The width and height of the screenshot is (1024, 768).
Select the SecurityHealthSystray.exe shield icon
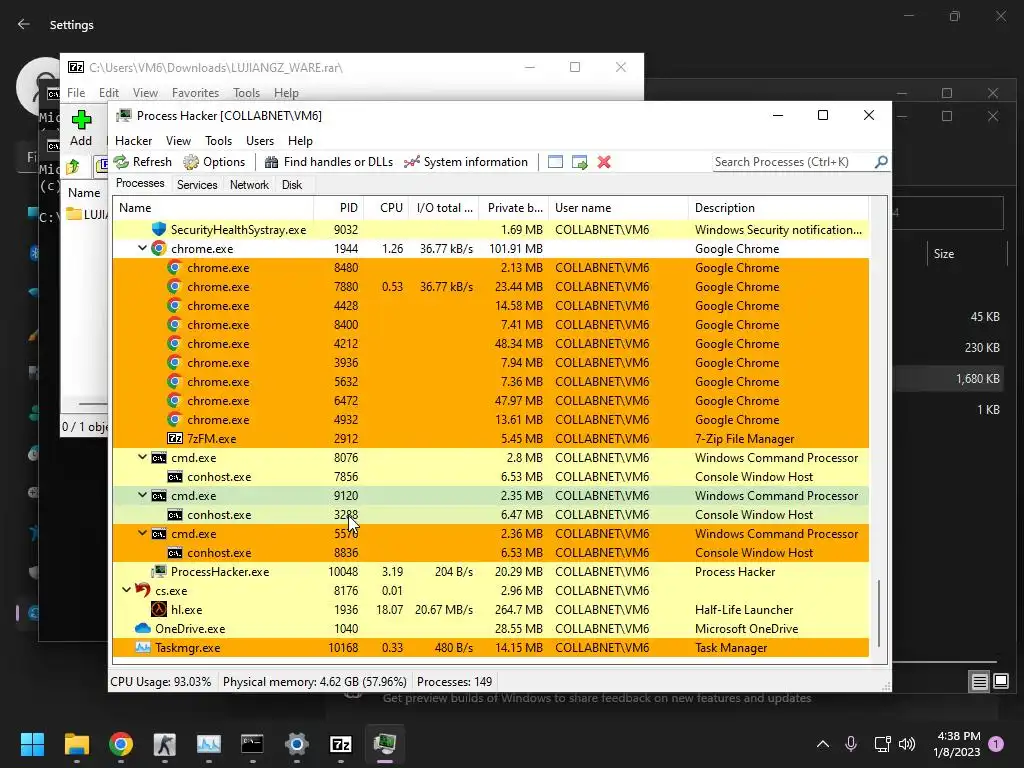coord(159,229)
